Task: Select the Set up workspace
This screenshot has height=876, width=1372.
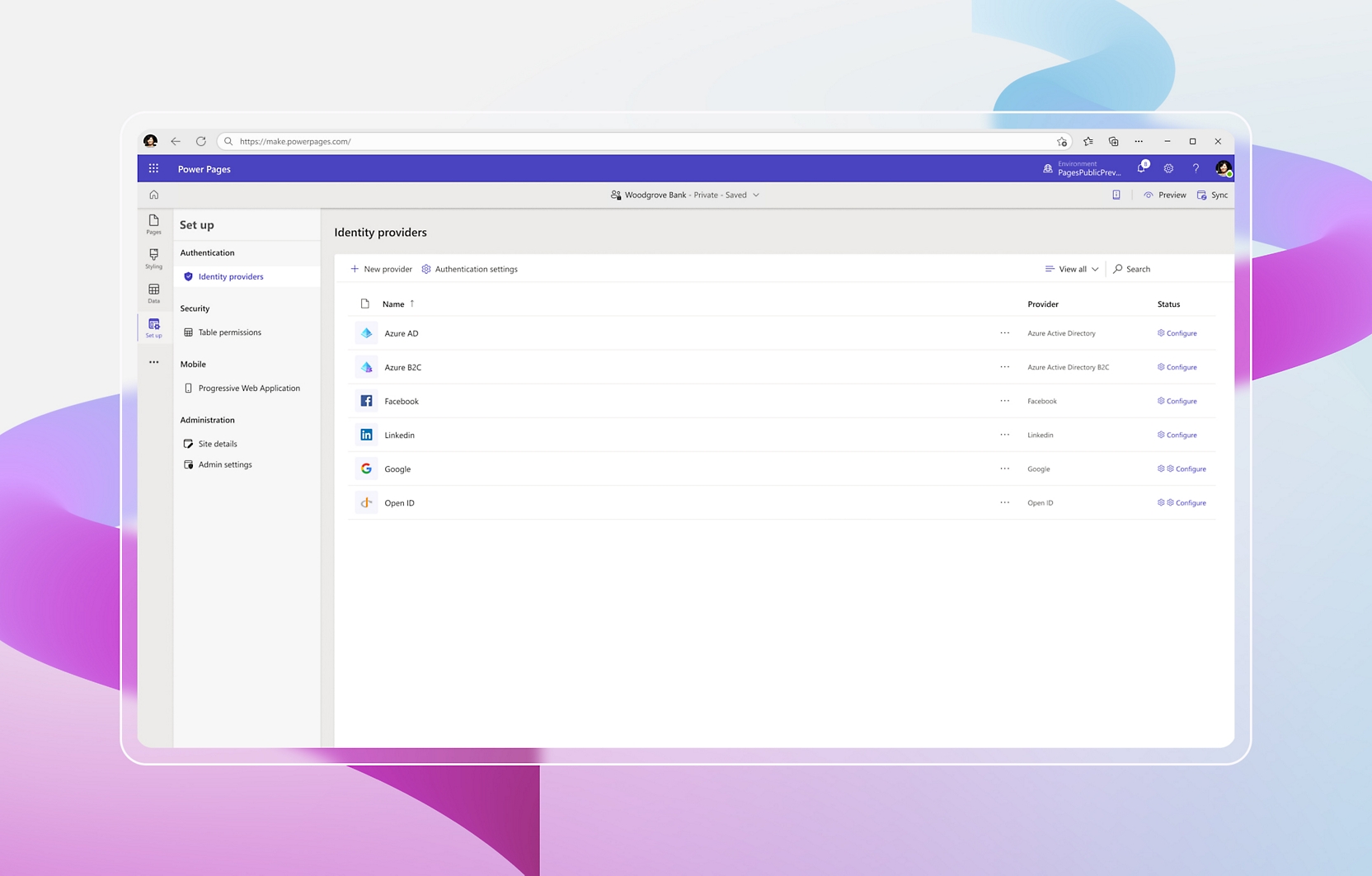Action: (153, 327)
